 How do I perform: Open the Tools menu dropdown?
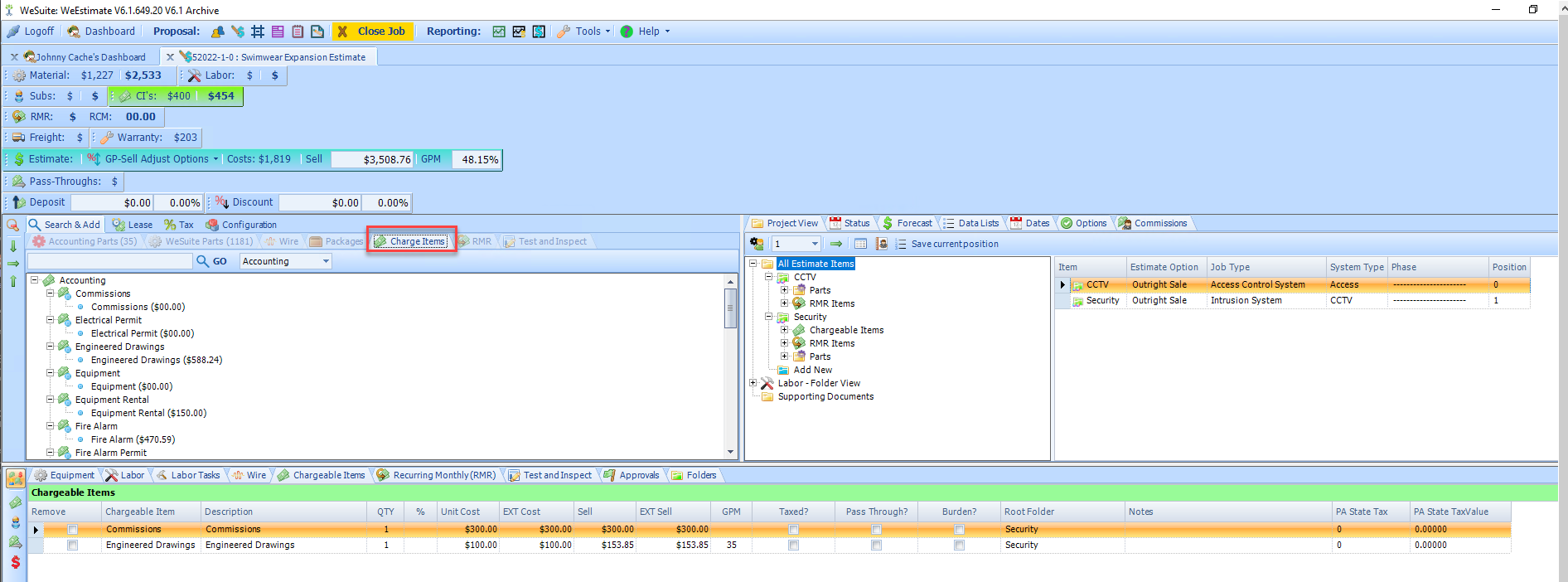(584, 32)
